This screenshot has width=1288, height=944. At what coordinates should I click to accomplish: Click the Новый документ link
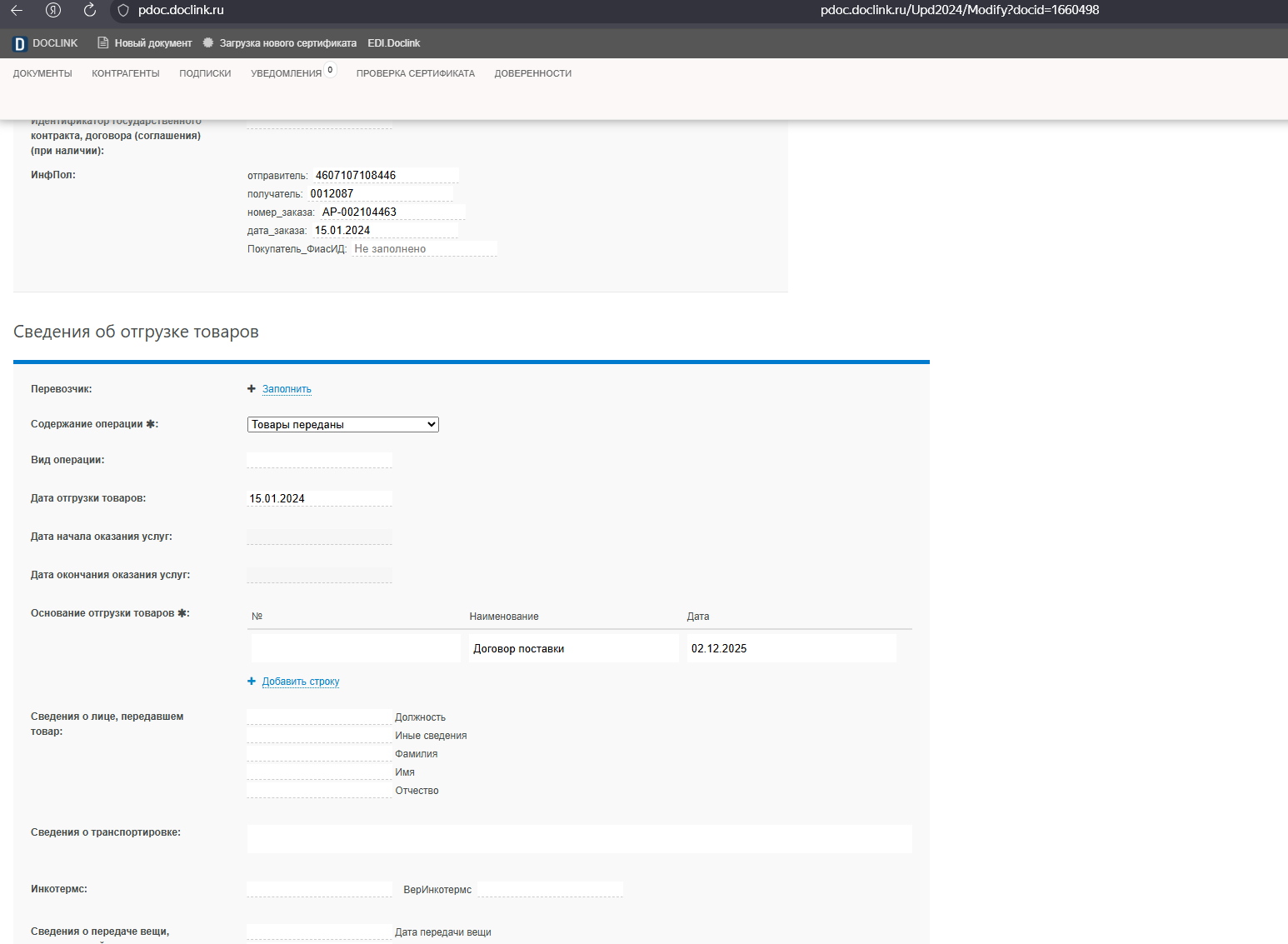pos(153,43)
